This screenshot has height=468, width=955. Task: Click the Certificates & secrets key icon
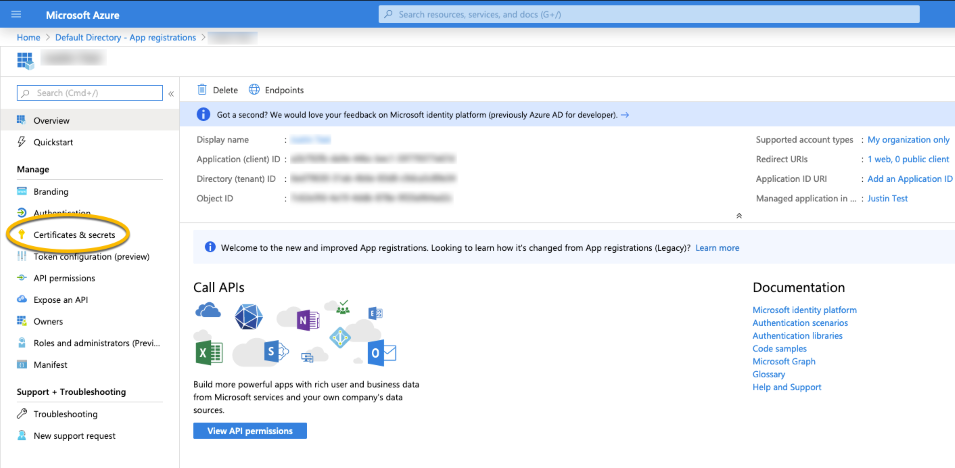coord(21,235)
